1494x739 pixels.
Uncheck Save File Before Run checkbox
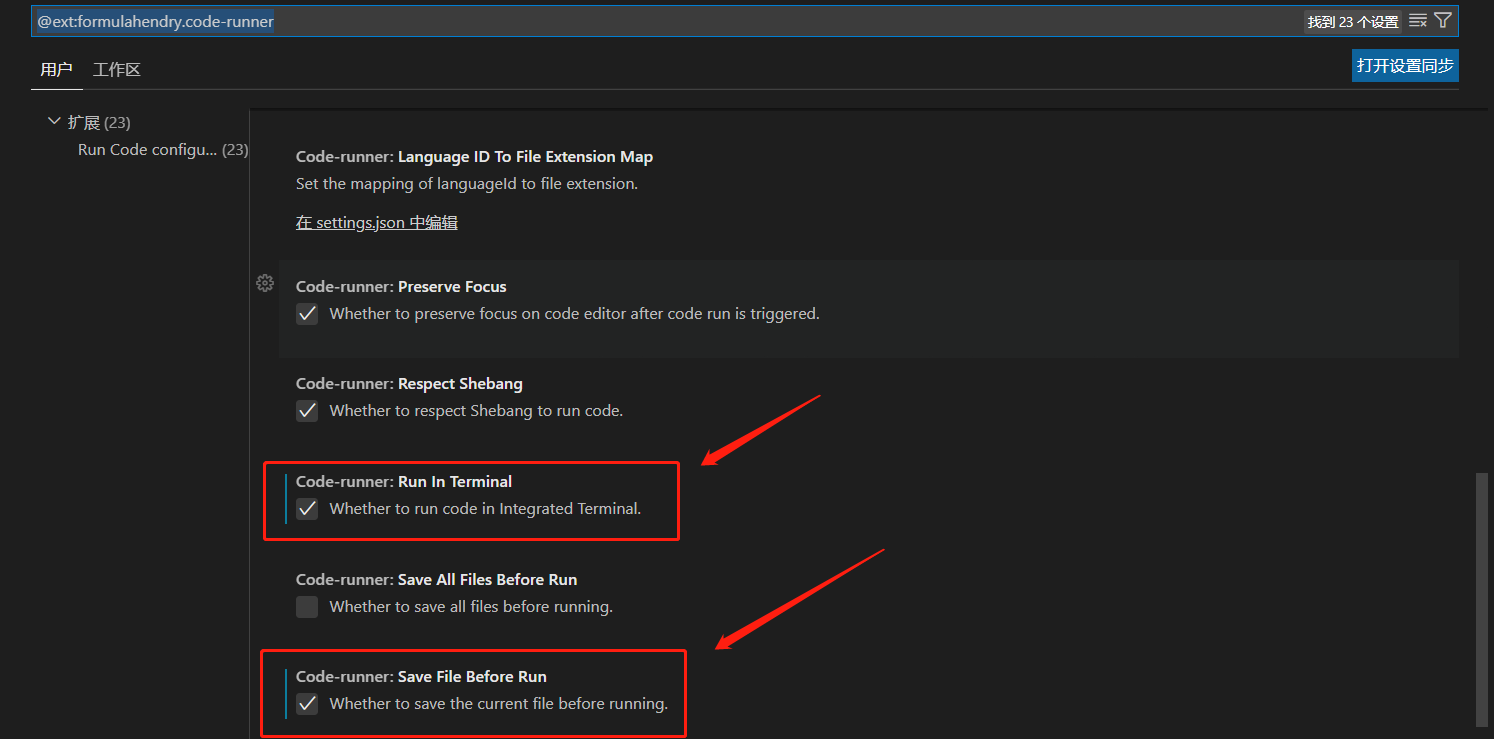point(307,704)
